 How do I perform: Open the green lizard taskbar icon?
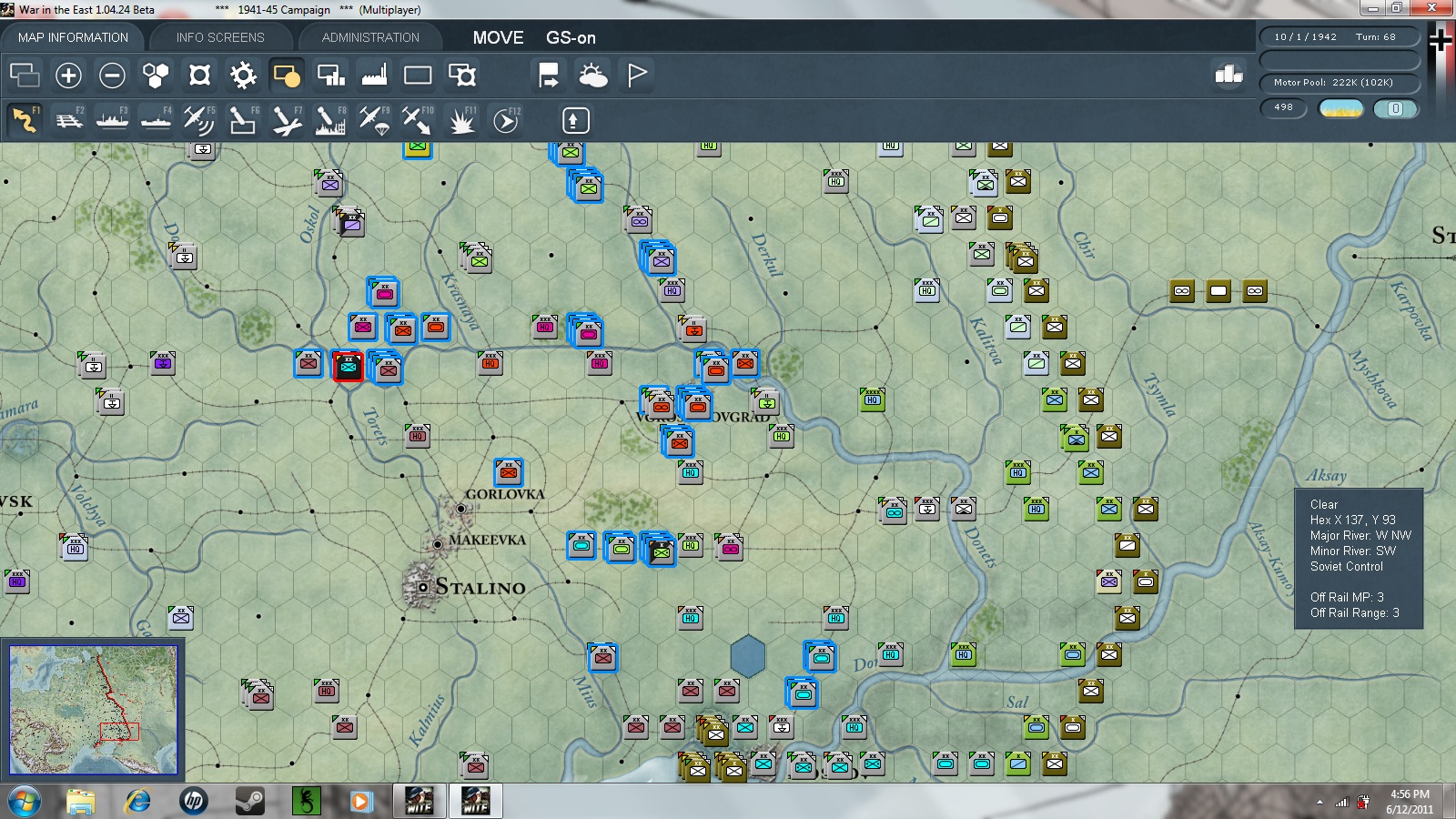(x=306, y=802)
